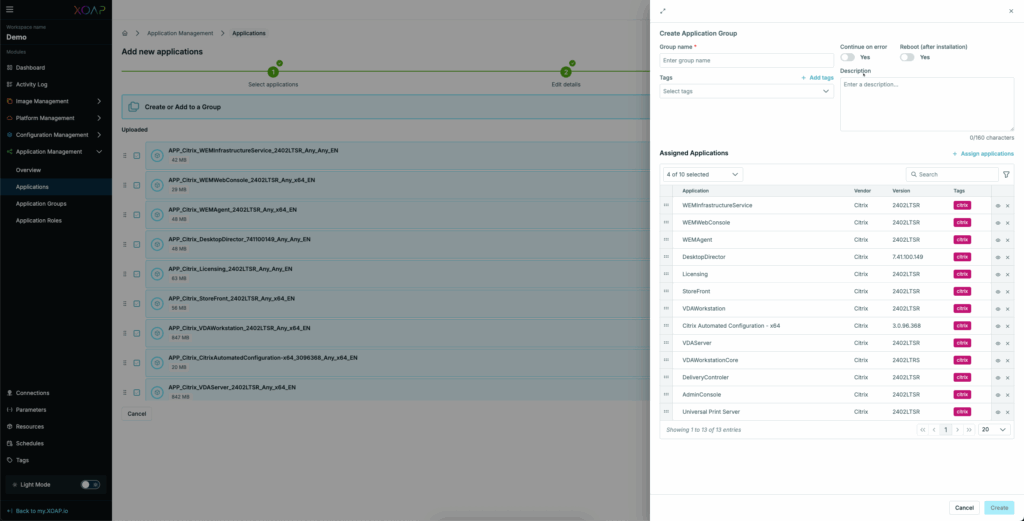Screen dimensions: 1024x521
Task: Expand the panel with the expand arrows icon
Action: tap(663, 10)
